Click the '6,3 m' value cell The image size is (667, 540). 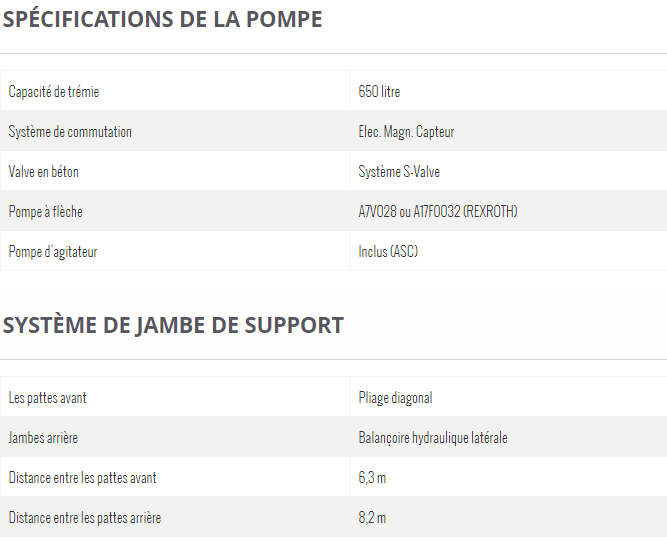point(509,477)
